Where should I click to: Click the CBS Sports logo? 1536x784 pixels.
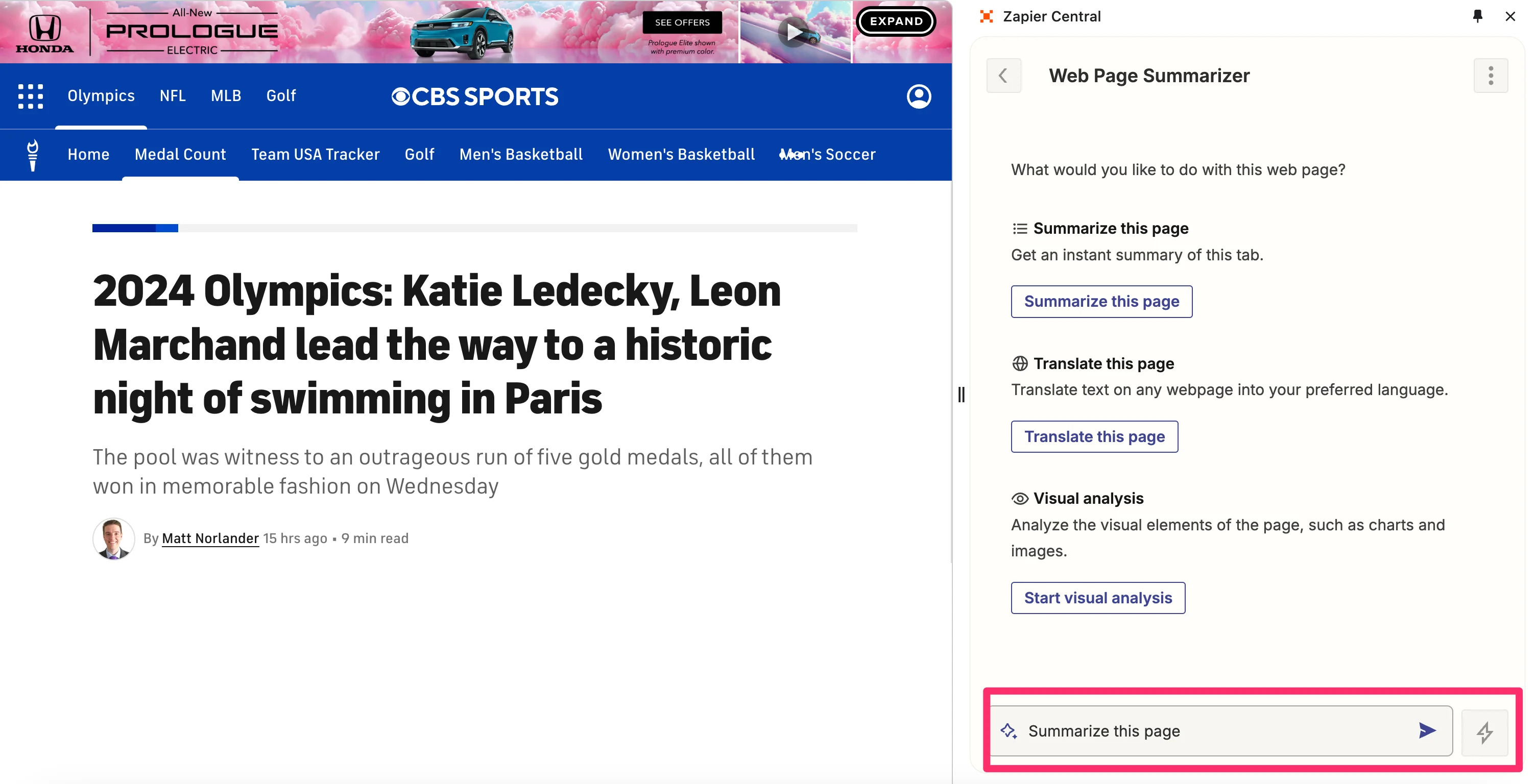(474, 96)
